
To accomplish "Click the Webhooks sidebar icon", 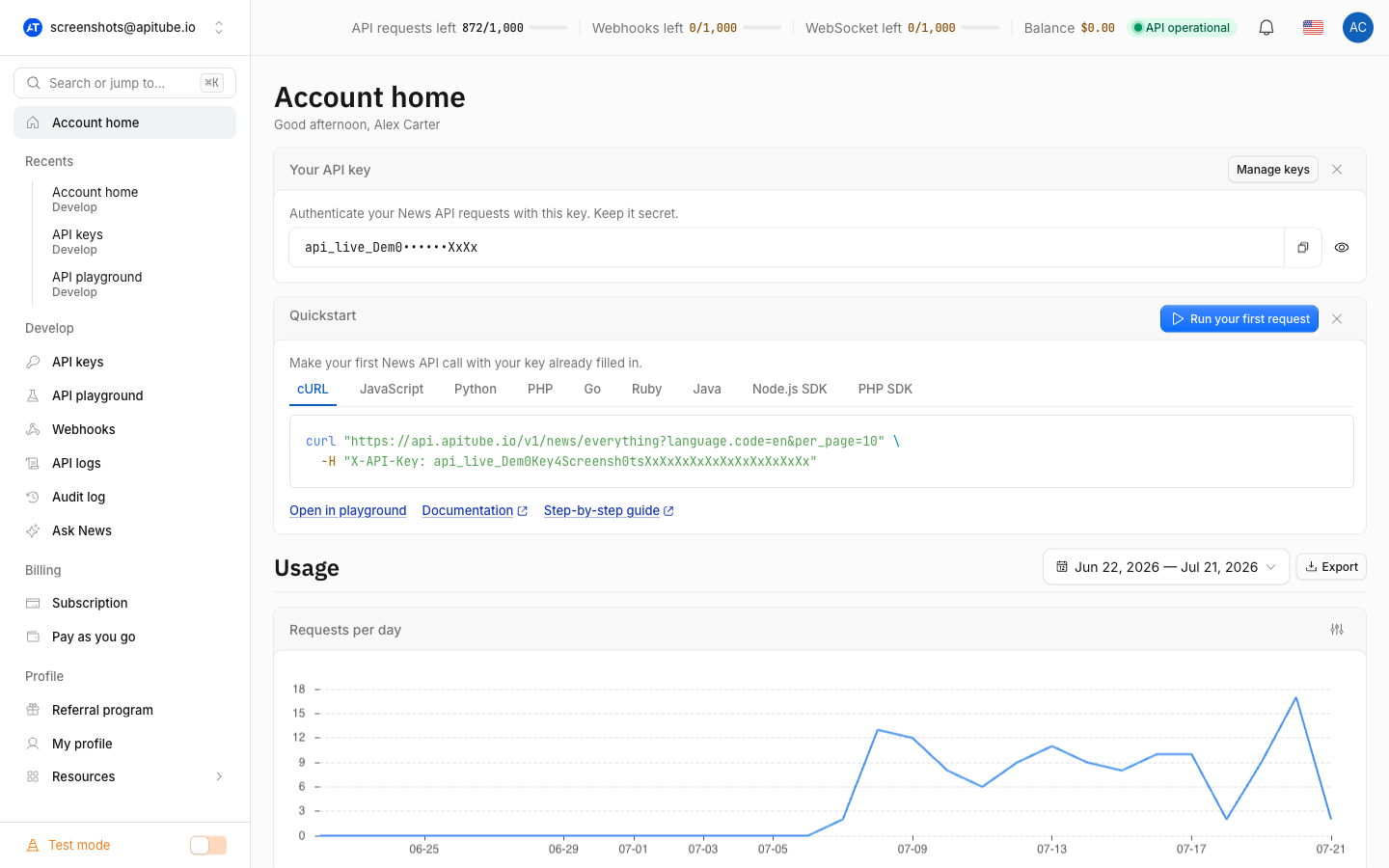I will [33, 429].
